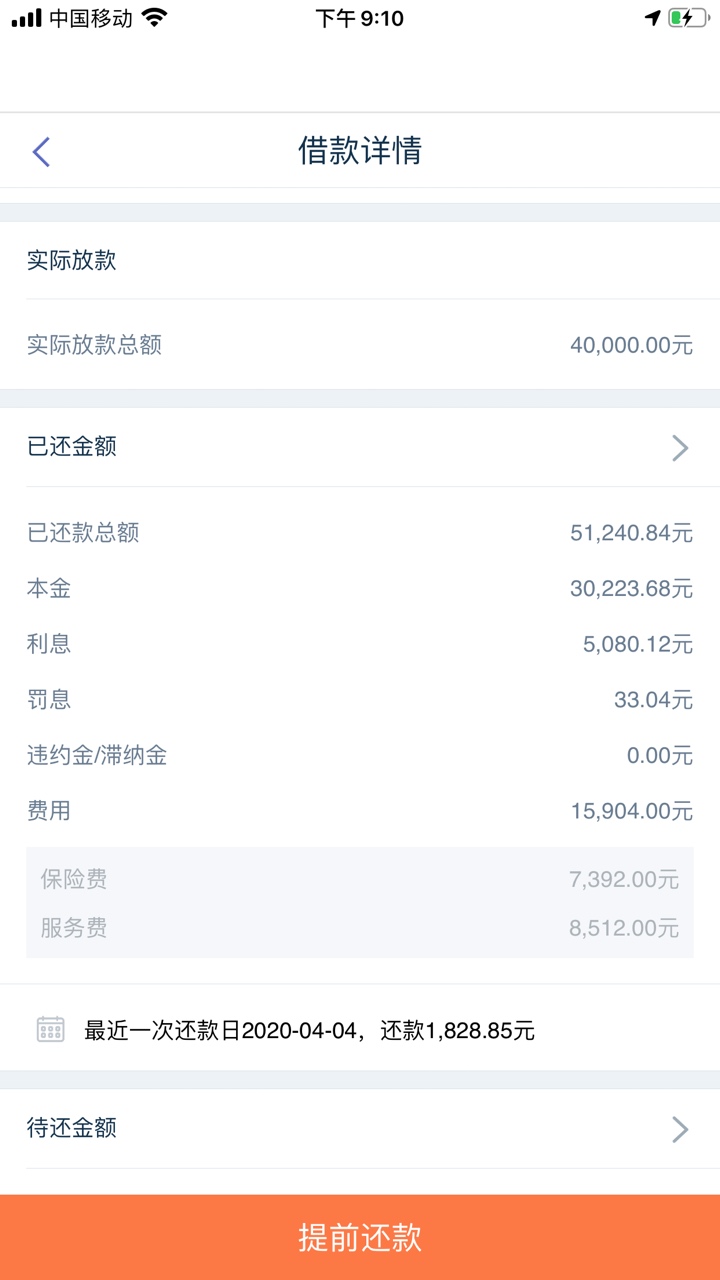
Task: Tap the 借款详情 page title
Action: tap(360, 151)
